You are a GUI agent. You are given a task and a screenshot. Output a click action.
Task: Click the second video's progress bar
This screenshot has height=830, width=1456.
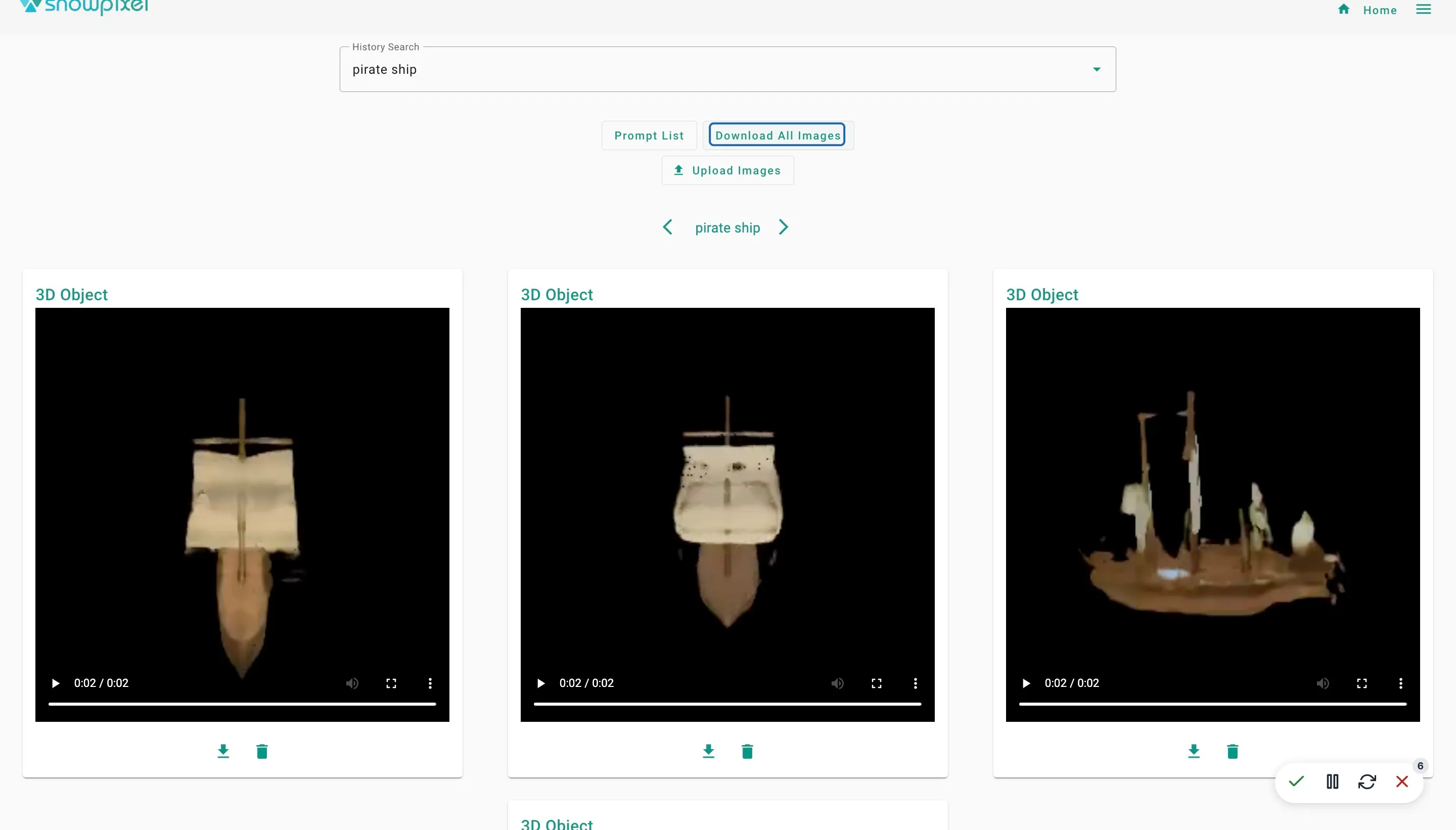727,704
